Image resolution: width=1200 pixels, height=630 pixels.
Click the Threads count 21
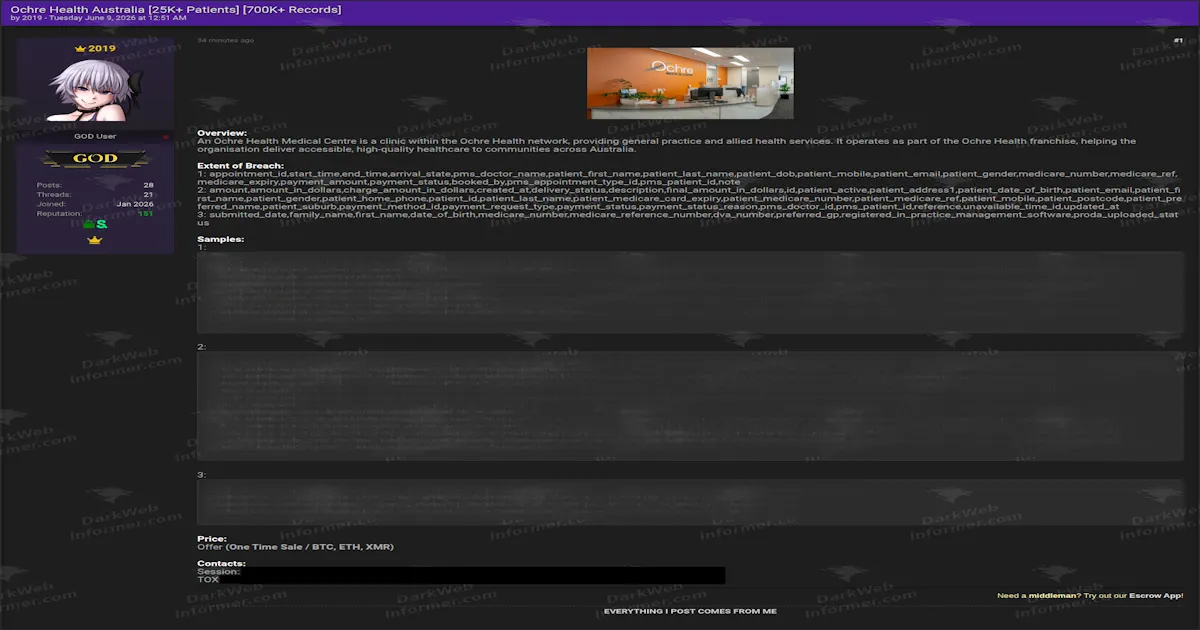tap(148, 194)
